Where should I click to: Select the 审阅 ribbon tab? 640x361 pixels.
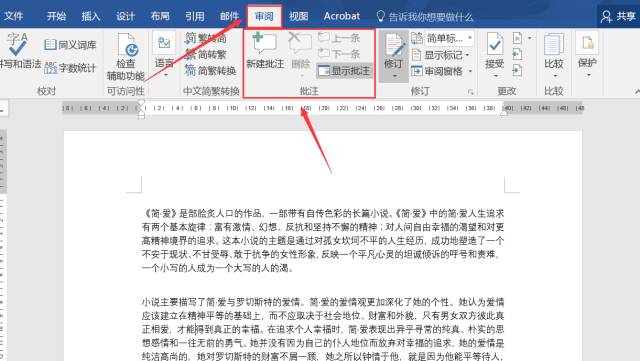(x=264, y=16)
